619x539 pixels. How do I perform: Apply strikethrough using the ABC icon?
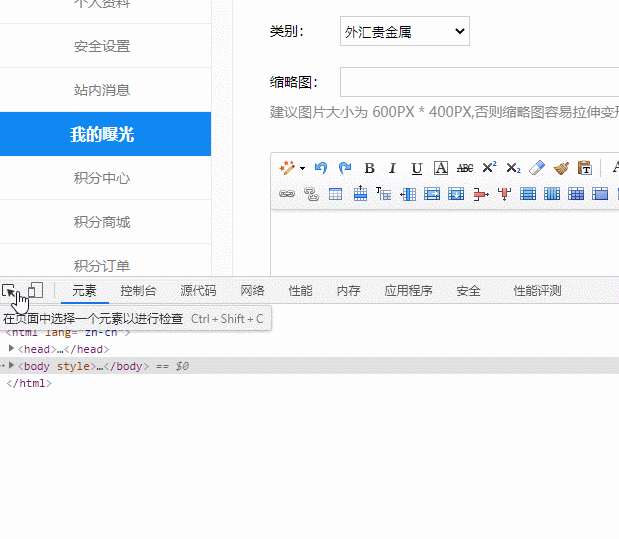click(465, 168)
